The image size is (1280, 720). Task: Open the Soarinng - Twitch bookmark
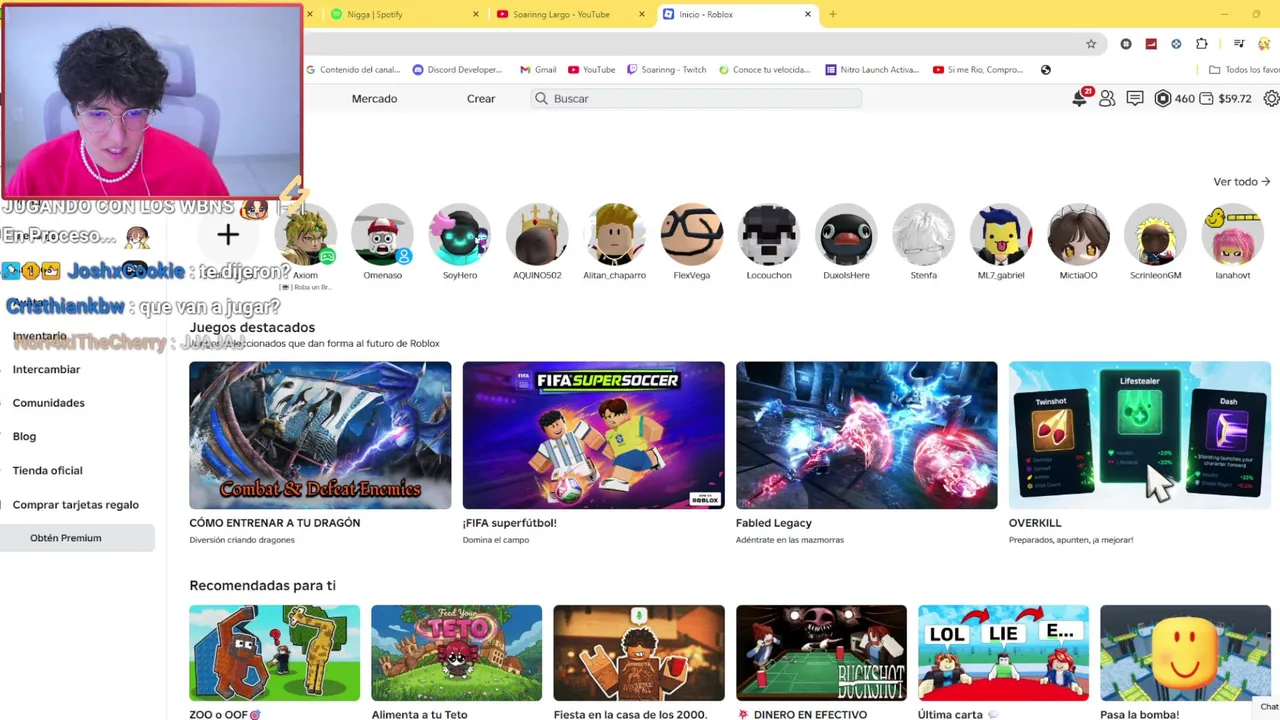point(667,70)
